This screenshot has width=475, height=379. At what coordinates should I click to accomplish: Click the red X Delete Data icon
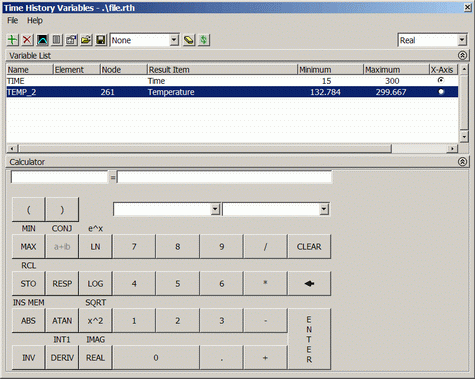(x=27, y=40)
